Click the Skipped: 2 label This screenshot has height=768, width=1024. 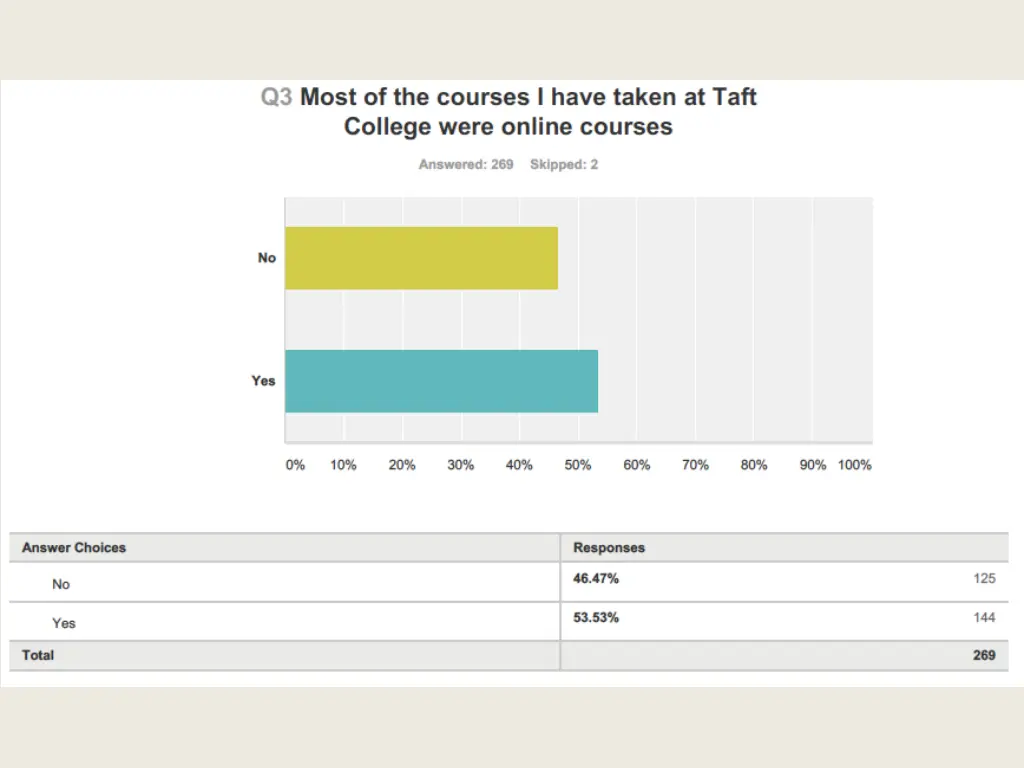point(564,165)
